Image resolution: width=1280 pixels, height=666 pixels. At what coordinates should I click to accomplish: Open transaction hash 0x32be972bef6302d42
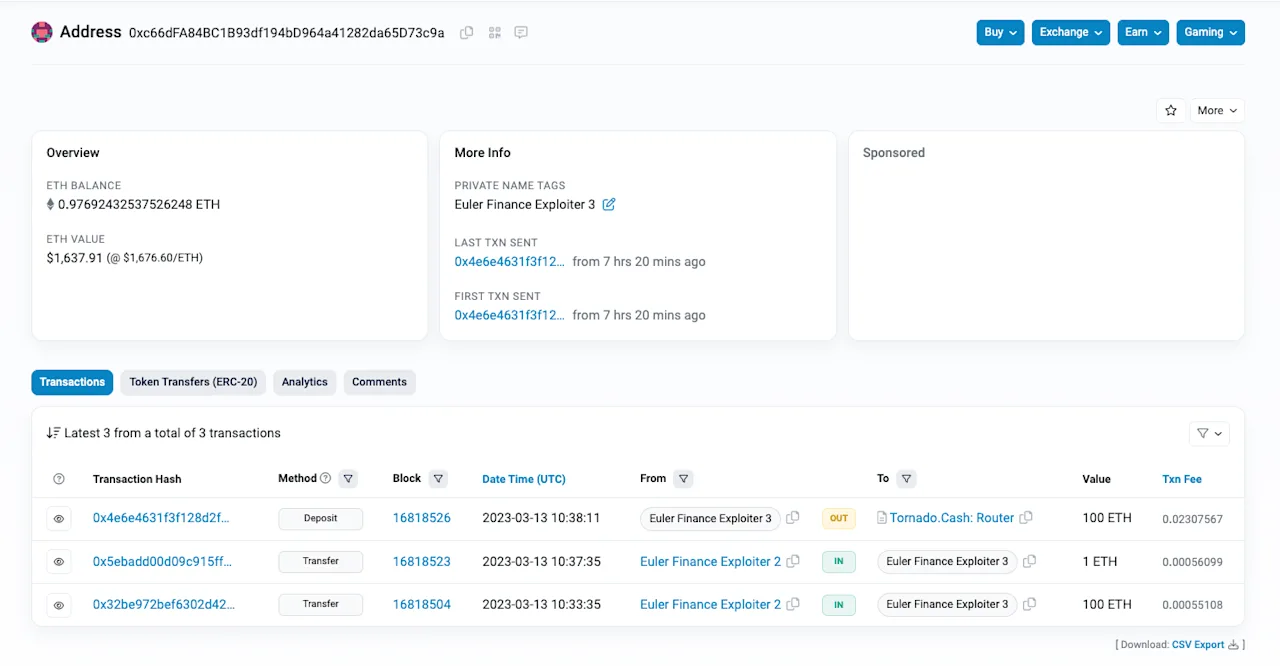(164, 604)
